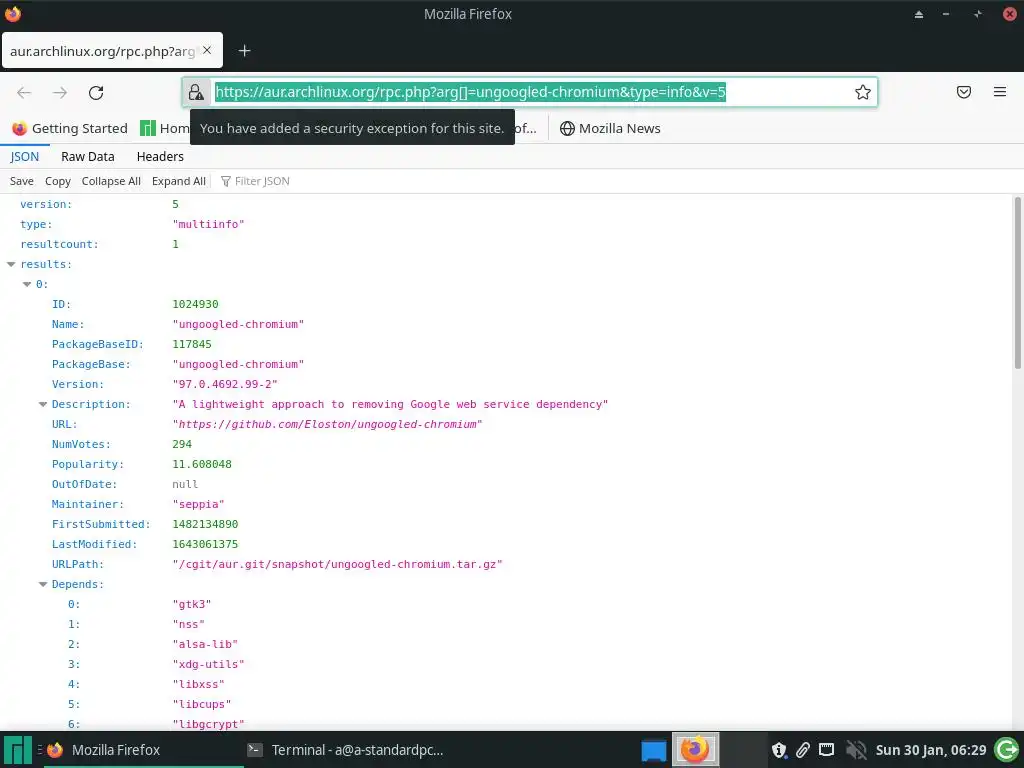Click the dependency nss
This screenshot has width=1024, height=768.
[x=189, y=624]
